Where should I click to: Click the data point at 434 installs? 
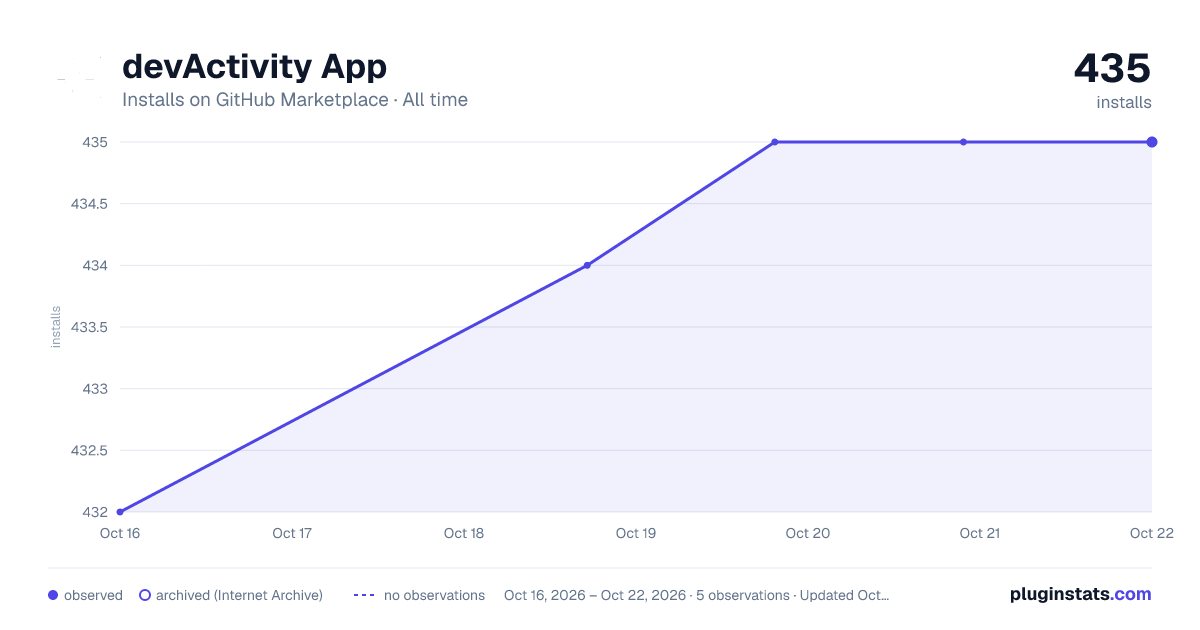click(587, 265)
